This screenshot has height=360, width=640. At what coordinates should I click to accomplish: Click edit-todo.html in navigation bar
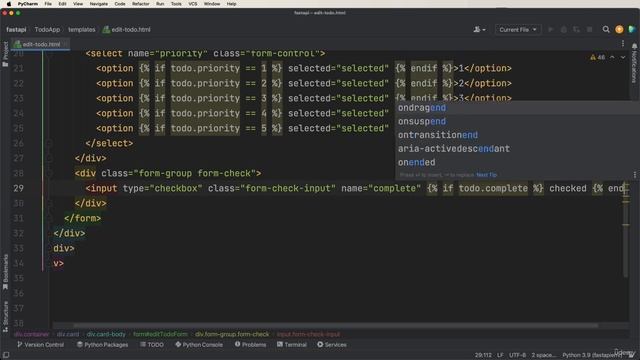(x=127, y=29)
